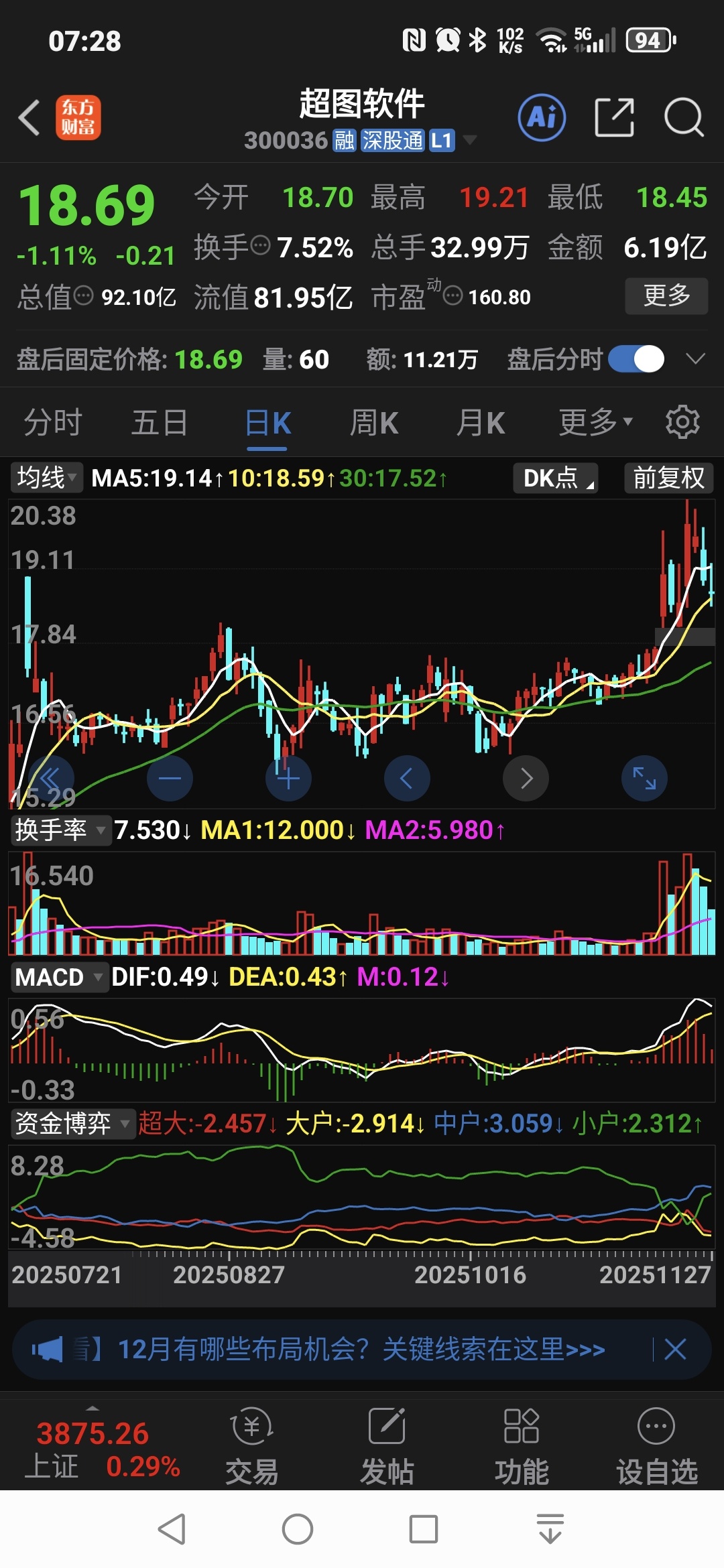The height and width of the screenshot is (1568, 724).
Task: Expand the after-hours panel chevron
Action: click(x=696, y=358)
